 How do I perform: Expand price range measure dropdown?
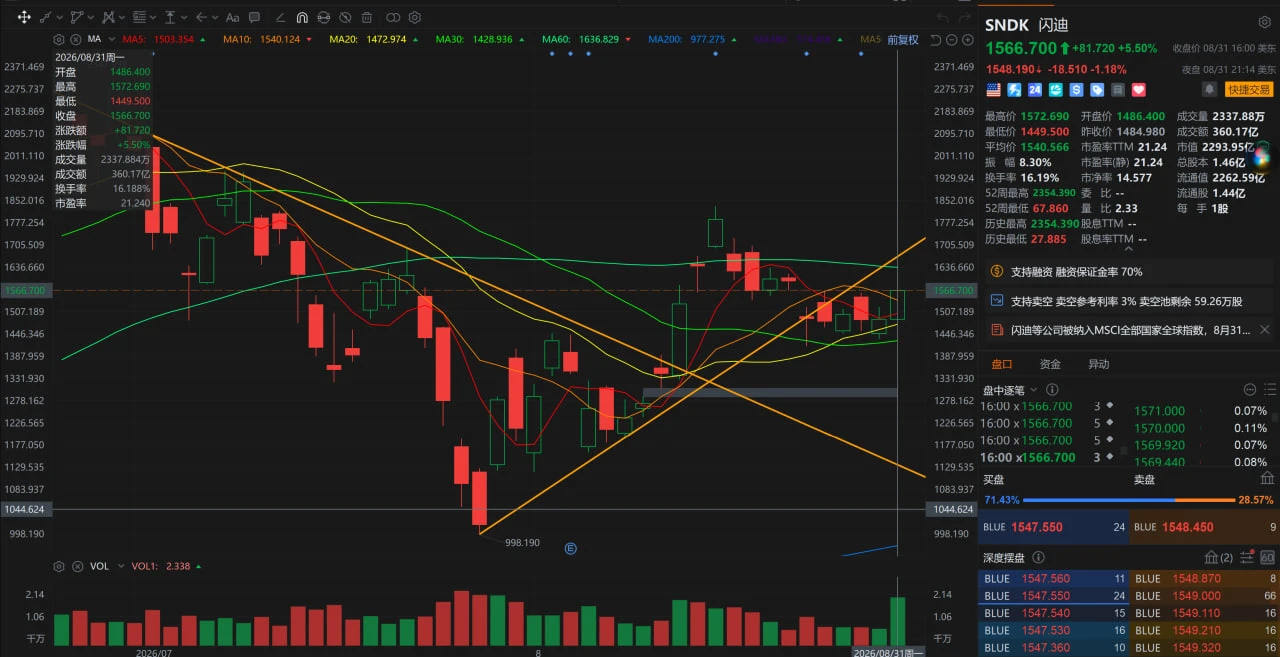[x=184, y=17]
